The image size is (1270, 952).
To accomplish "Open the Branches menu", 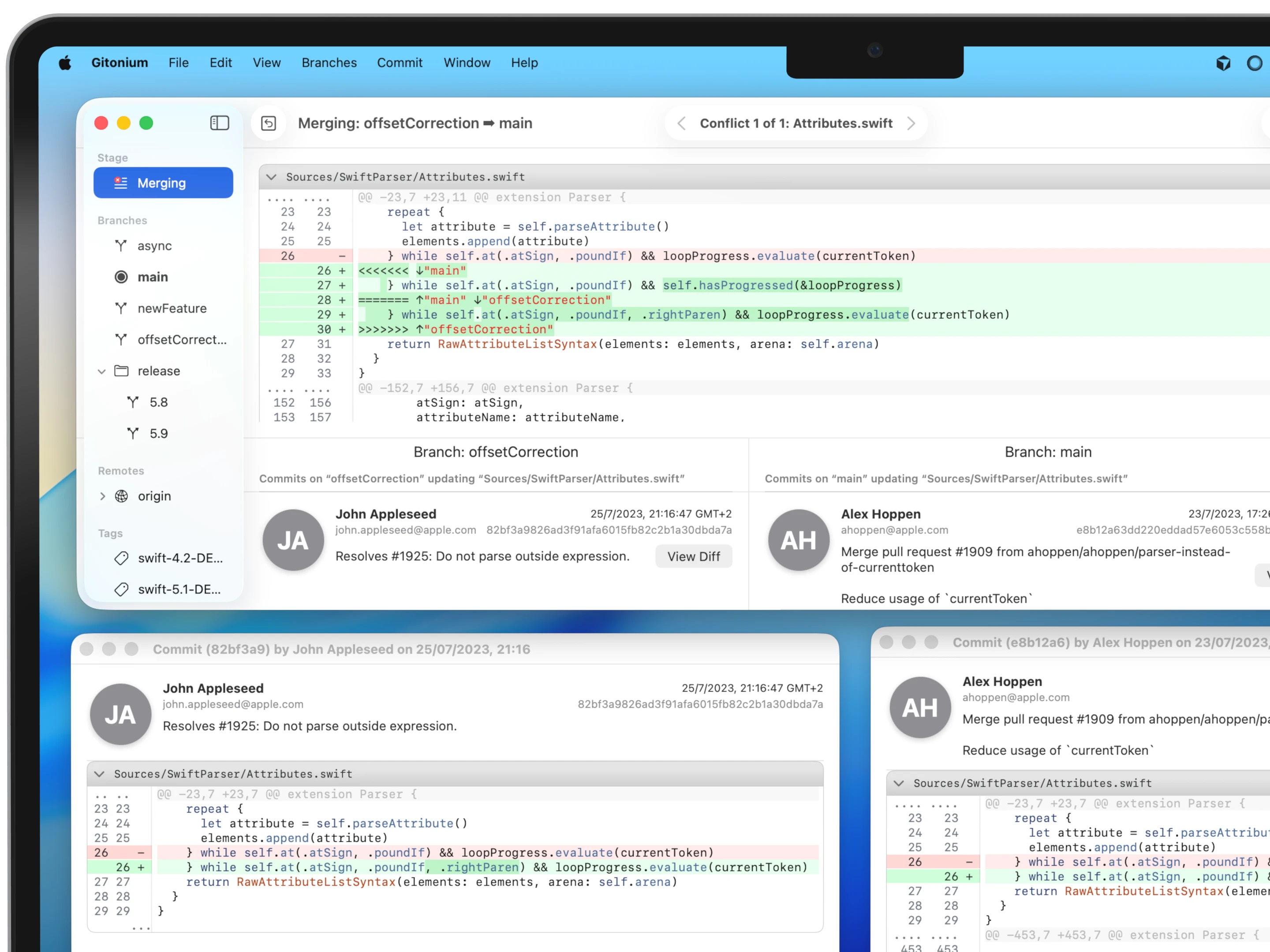I will pos(329,63).
